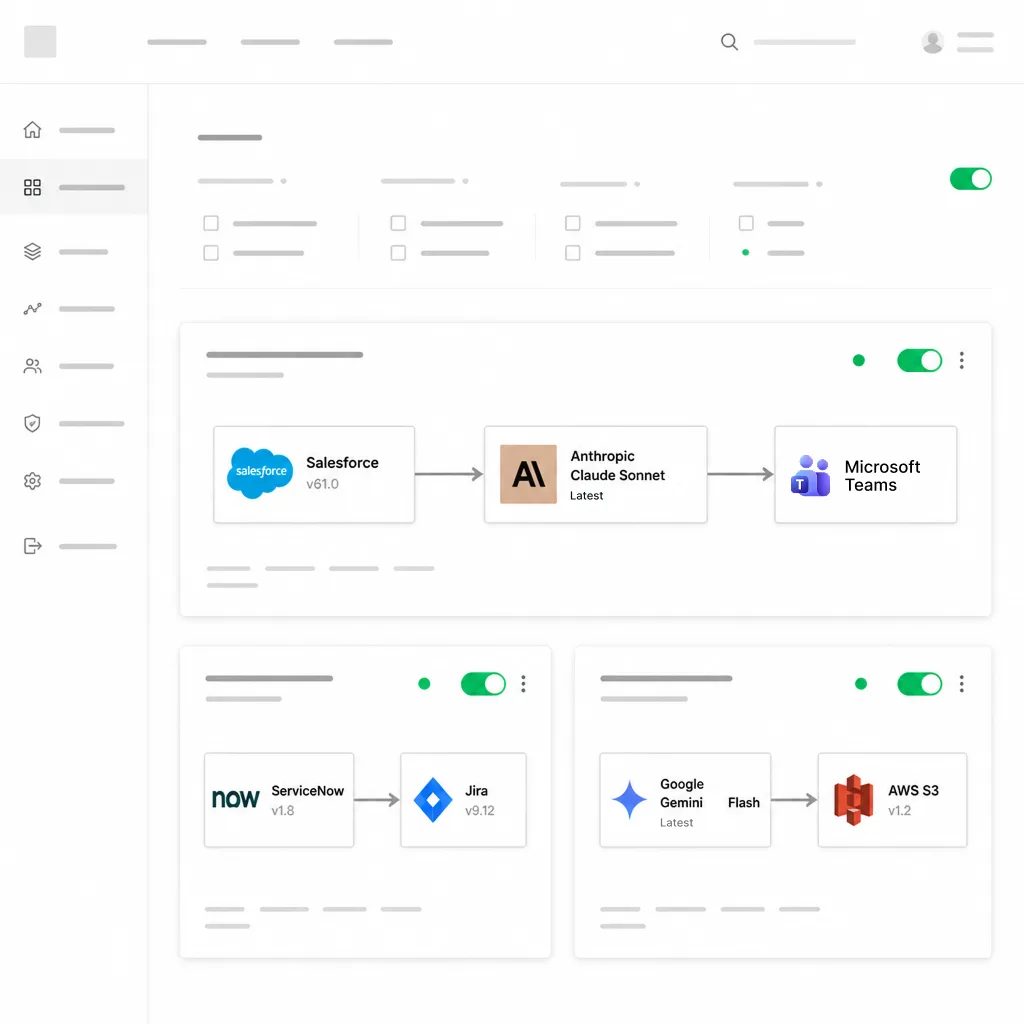The height and width of the screenshot is (1024, 1024).
Task: Toggle the ServiceNow to Jira workflow switch
Action: (483, 684)
